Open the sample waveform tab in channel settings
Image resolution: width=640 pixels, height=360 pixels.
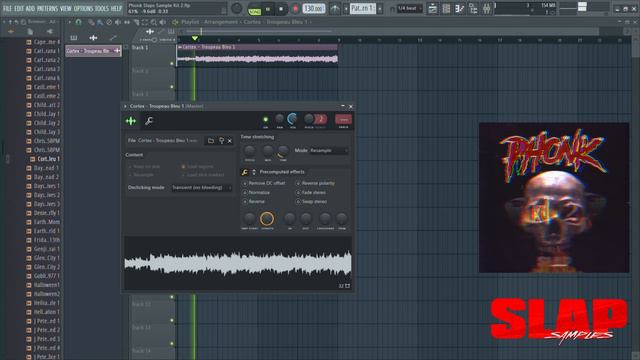click(131, 121)
